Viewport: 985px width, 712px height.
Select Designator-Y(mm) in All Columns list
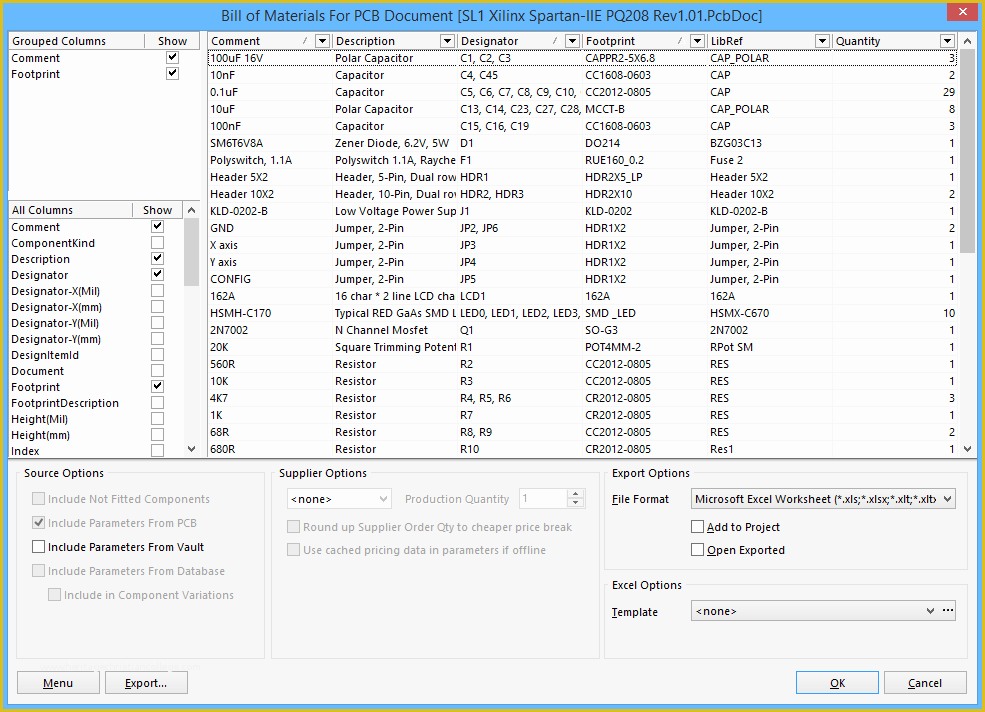coord(56,339)
